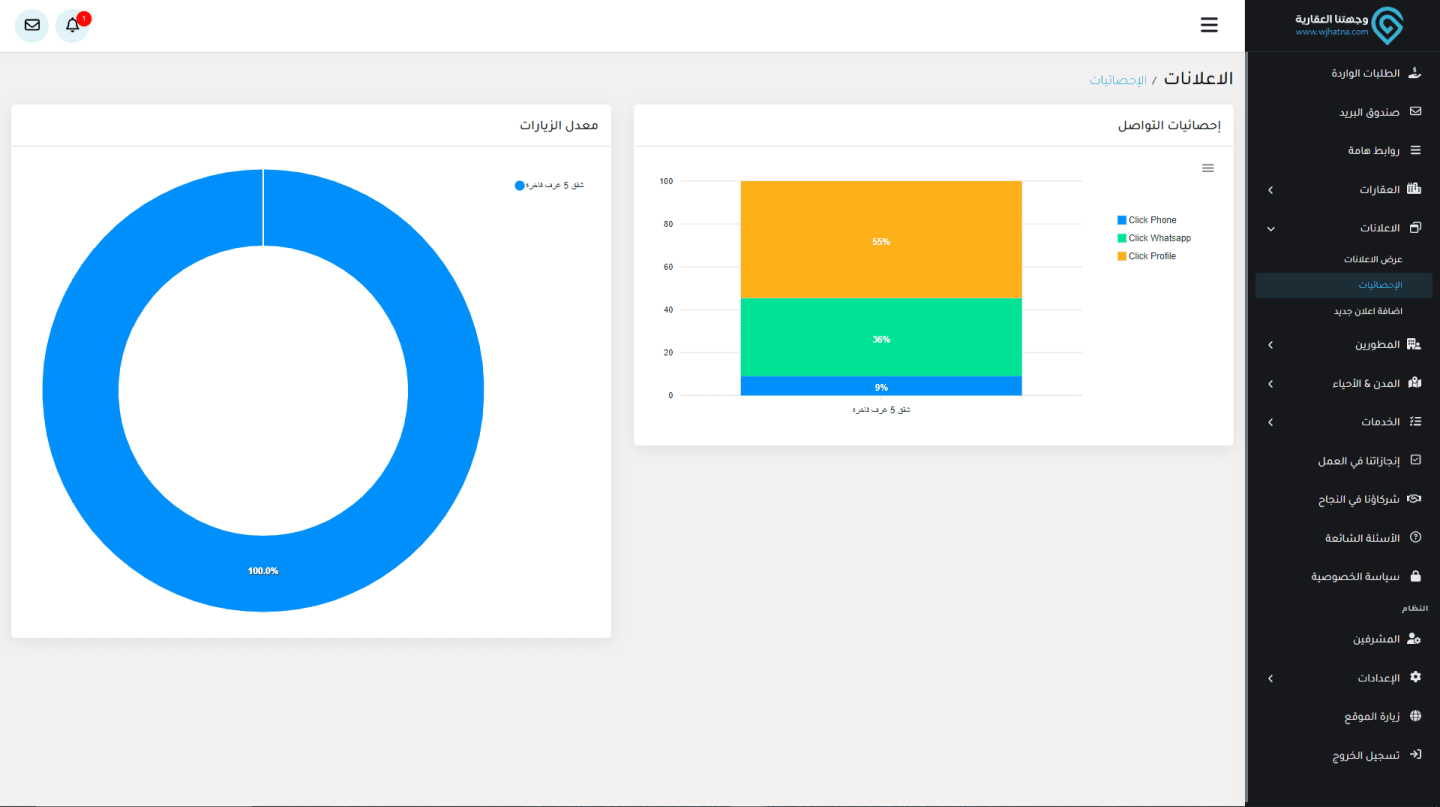Open the mail envelope icon in header
Screen dimensions: 1440x807
32,25
